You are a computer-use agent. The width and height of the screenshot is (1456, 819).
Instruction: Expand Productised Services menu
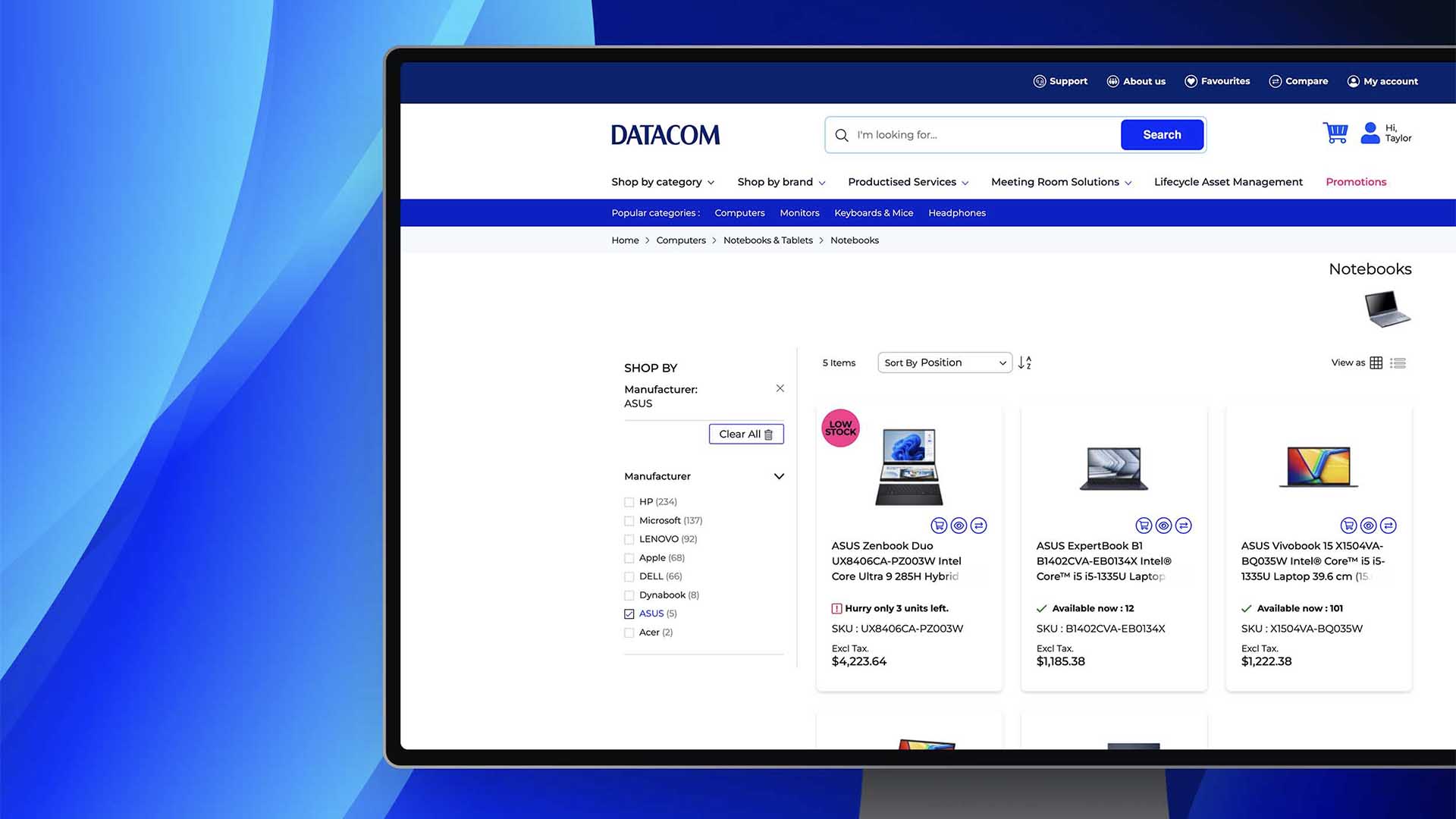(x=908, y=182)
